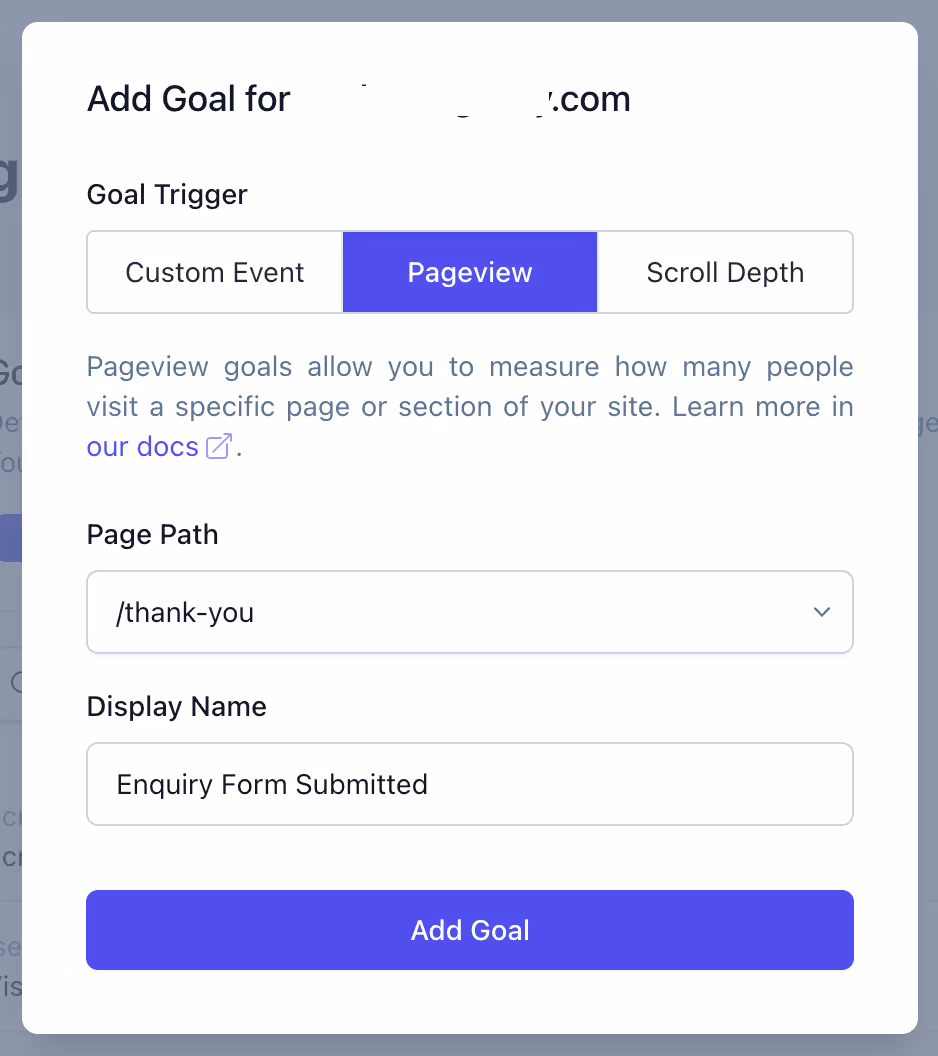Click the highlighted Pageview segment in the trigger selector
This screenshot has height=1056, width=938.
tap(469, 271)
